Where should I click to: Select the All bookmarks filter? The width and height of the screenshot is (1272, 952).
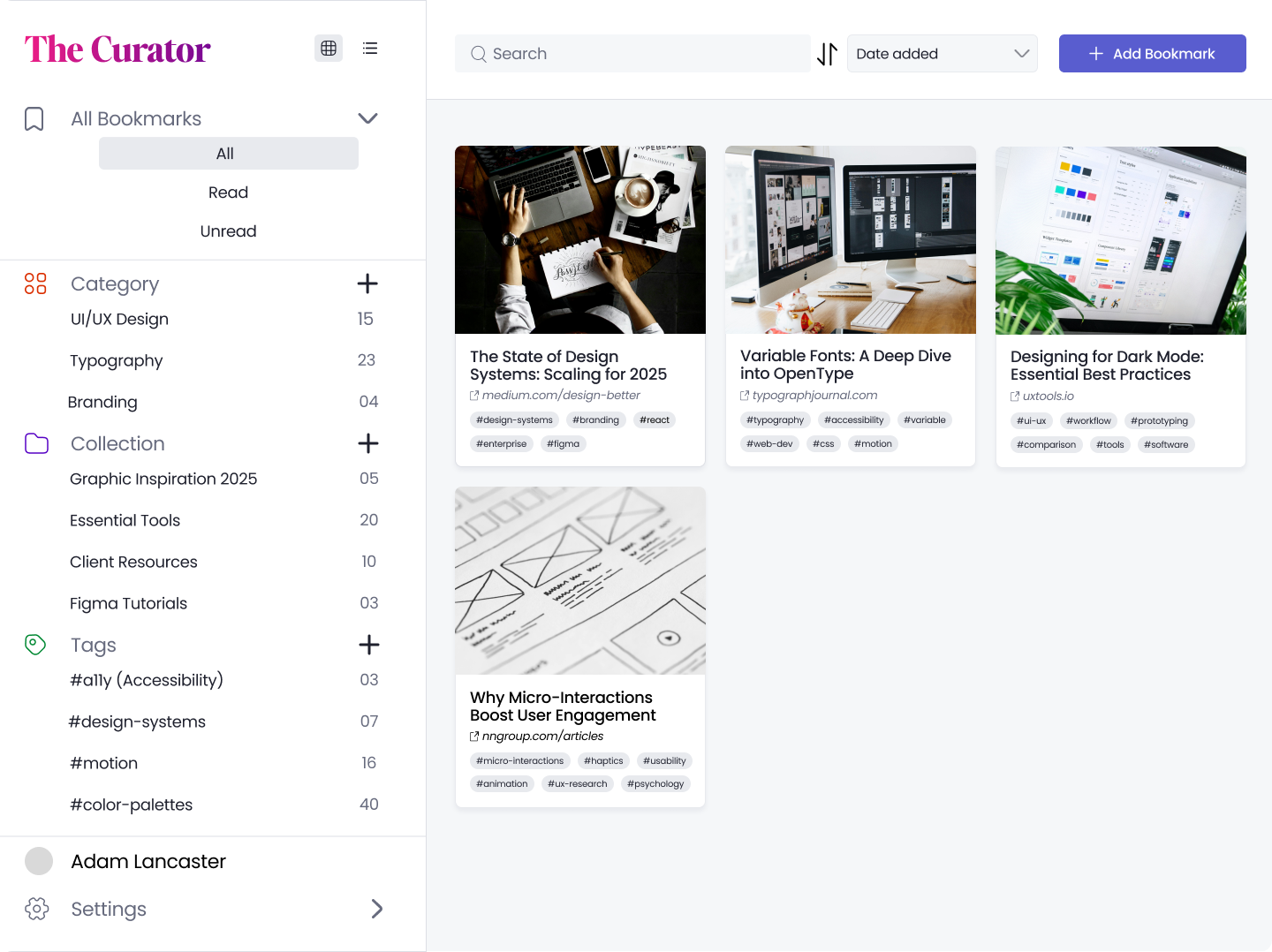[x=229, y=154]
